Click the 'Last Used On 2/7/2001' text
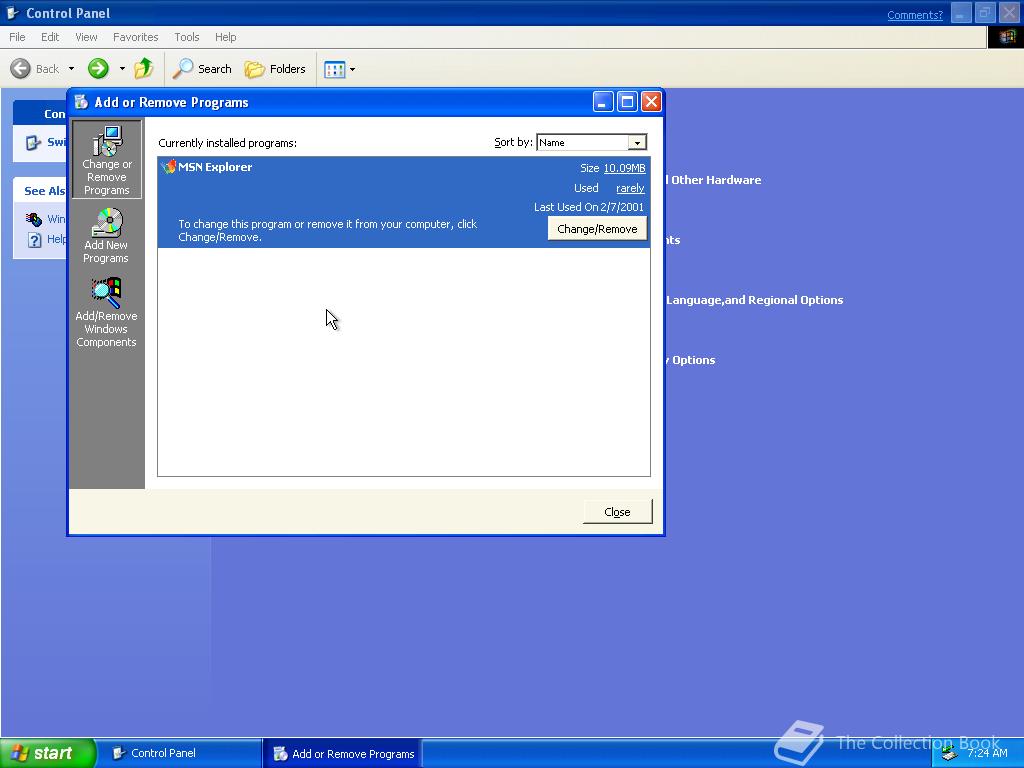The height and width of the screenshot is (768, 1024). pyautogui.click(x=588, y=207)
